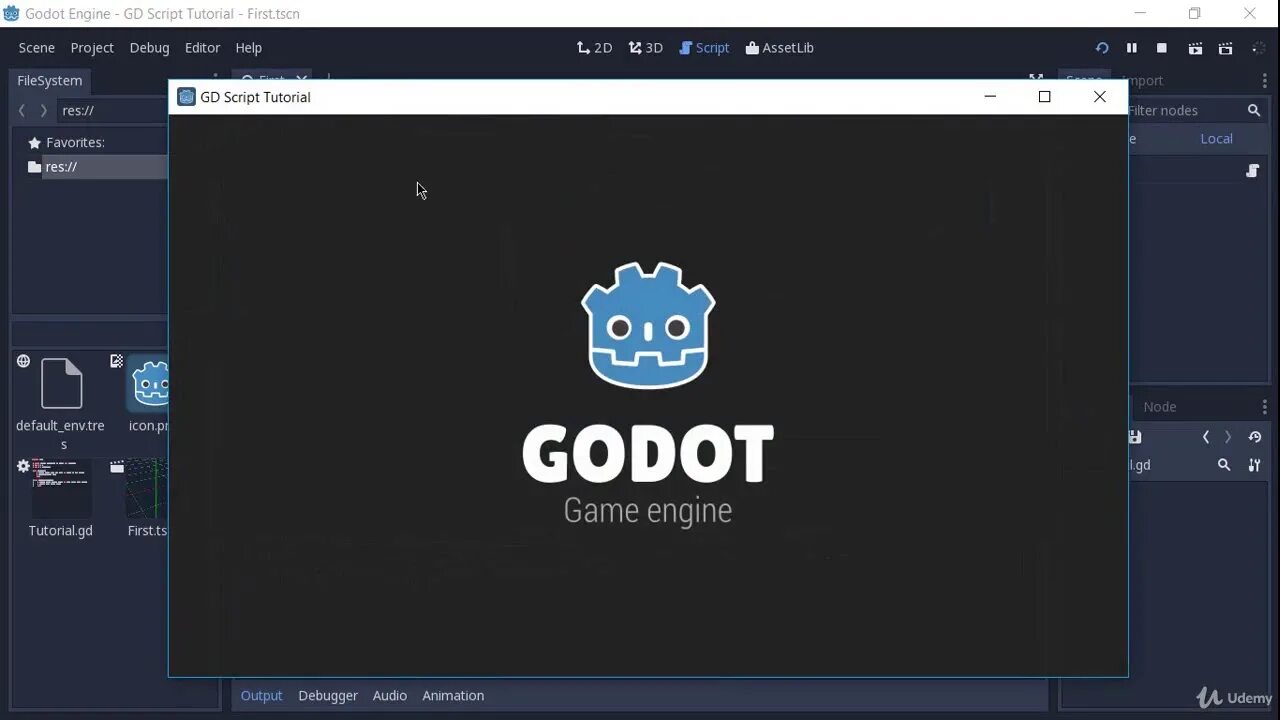This screenshot has width=1280, height=720.
Task: Open the Scene menu
Action: (x=37, y=48)
